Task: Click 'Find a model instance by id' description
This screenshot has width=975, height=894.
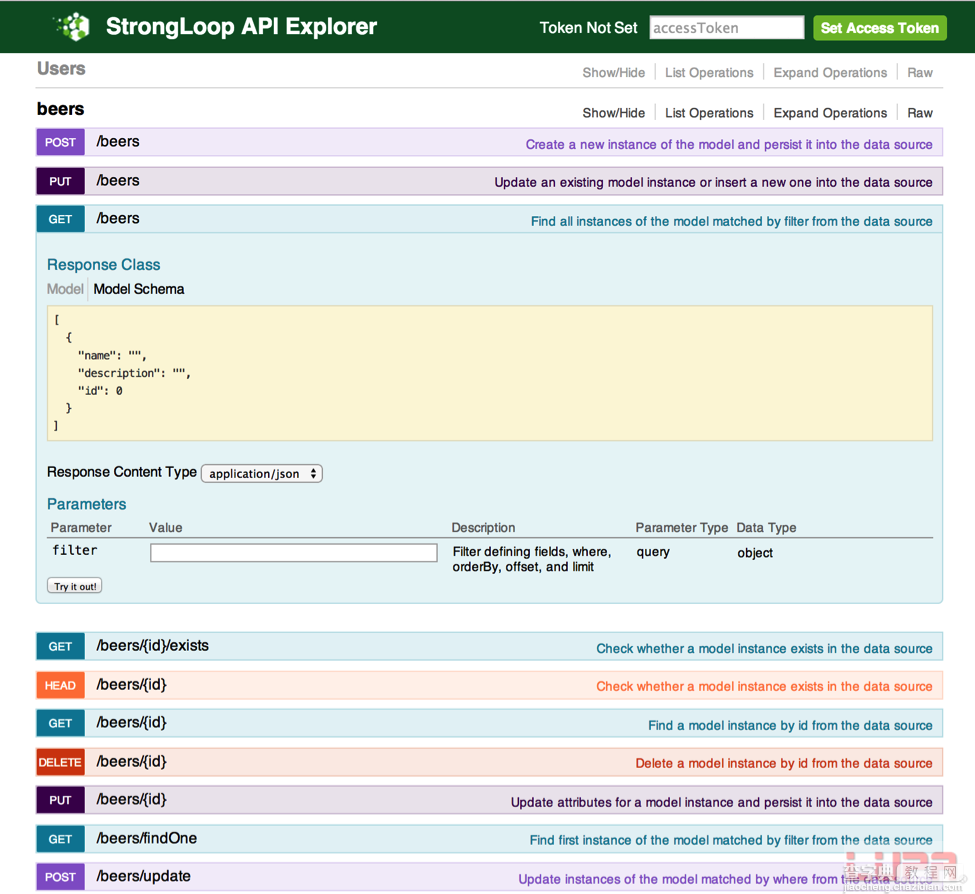Action: [x=790, y=726]
